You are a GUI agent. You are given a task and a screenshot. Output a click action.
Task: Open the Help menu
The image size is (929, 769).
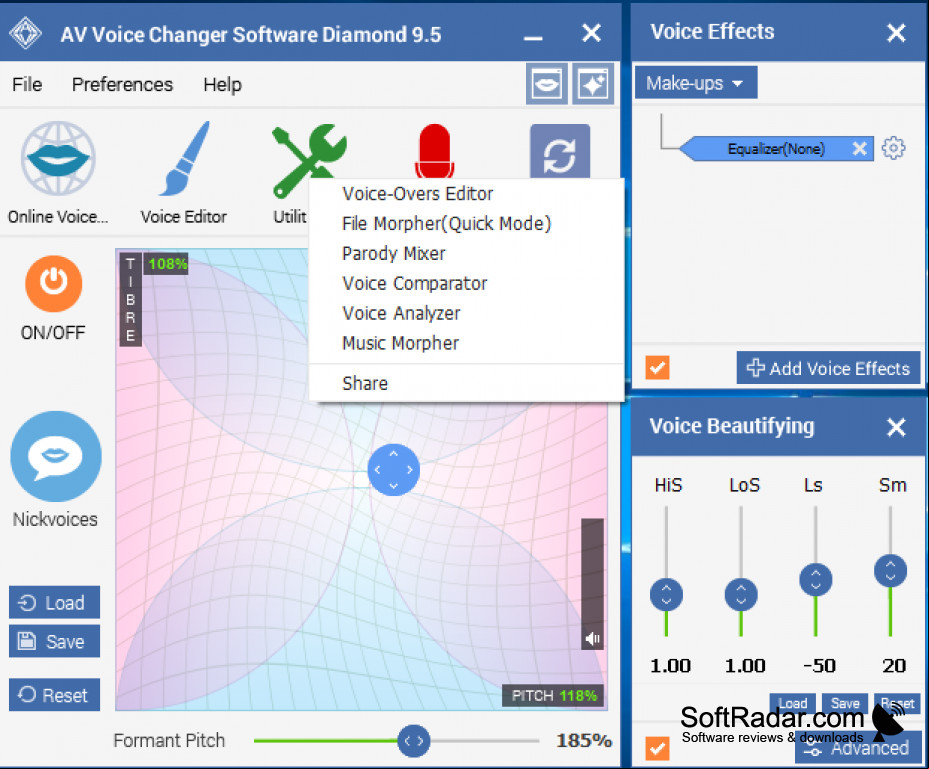coord(222,84)
